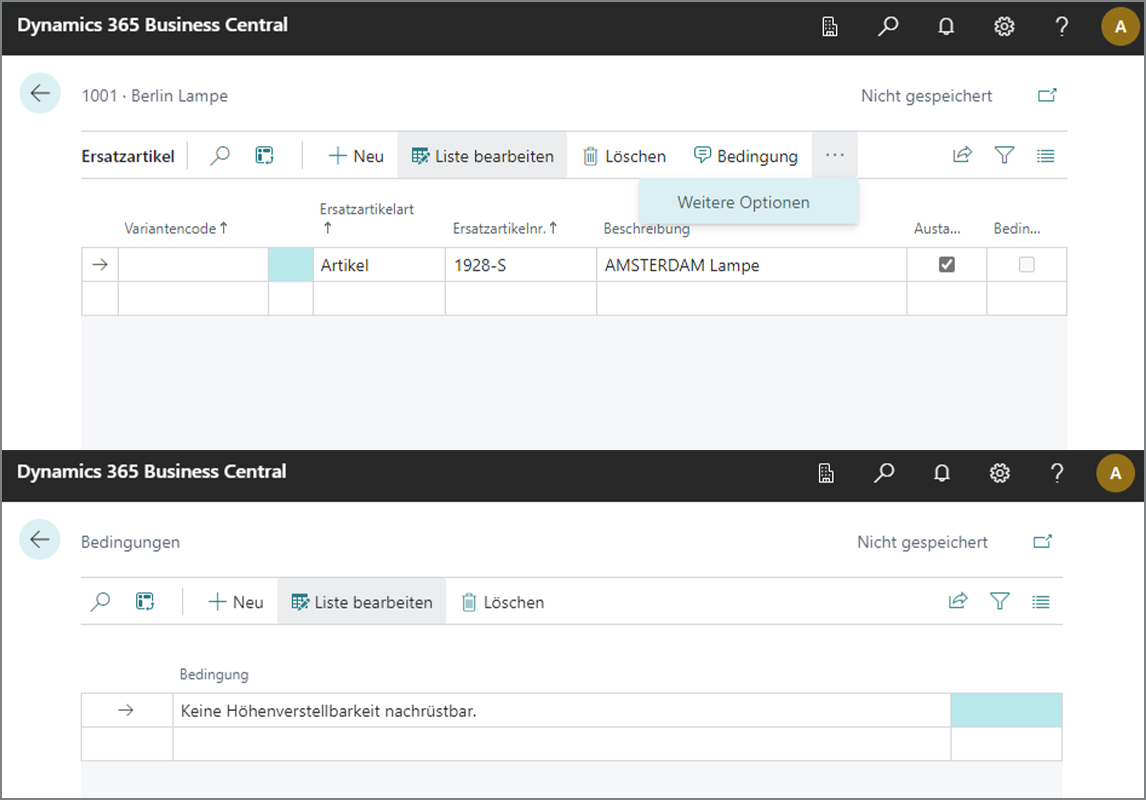Click 'Nicht gespeichert' status in Bedingungen page

(x=922, y=542)
